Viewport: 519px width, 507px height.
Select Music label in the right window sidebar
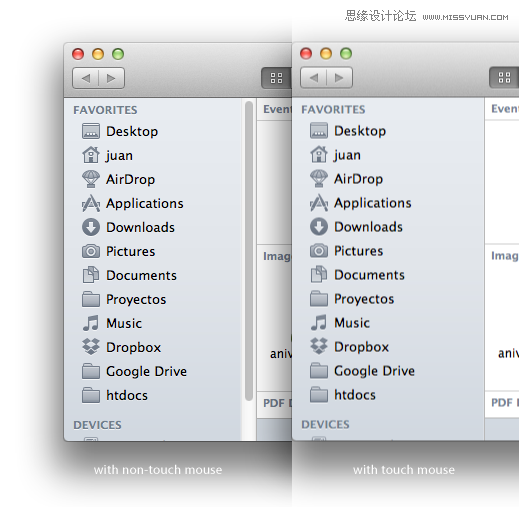coord(352,323)
